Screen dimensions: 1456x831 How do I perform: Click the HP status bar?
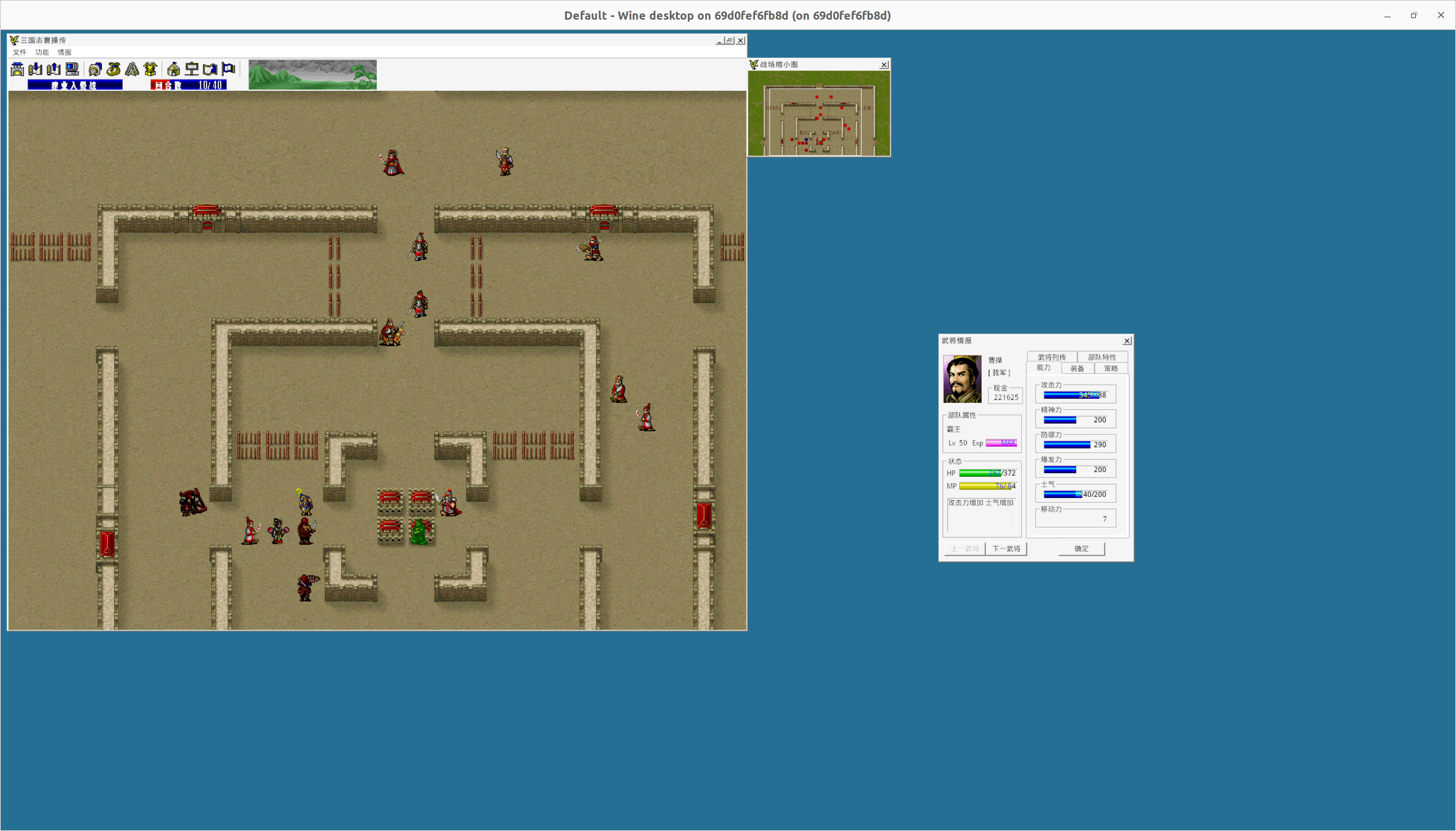pos(987,473)
